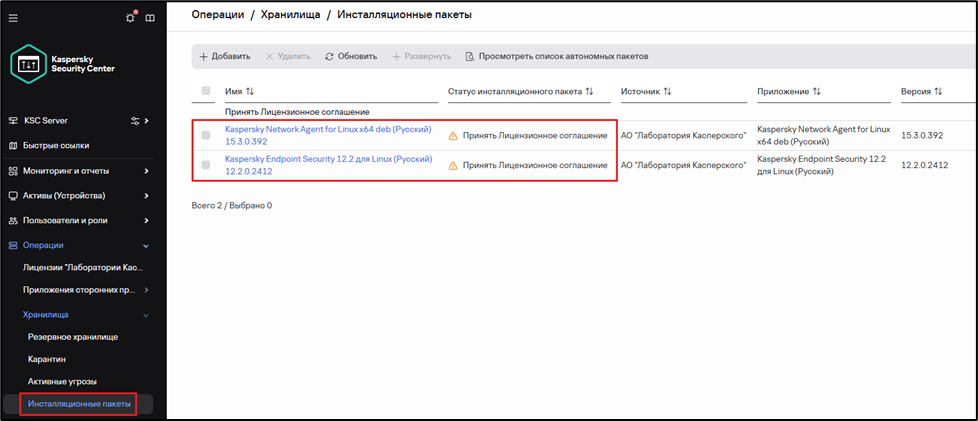Expand Мониторинг и отчеты section
This screenshot has height=421, width=978.
tap(146, 171)
